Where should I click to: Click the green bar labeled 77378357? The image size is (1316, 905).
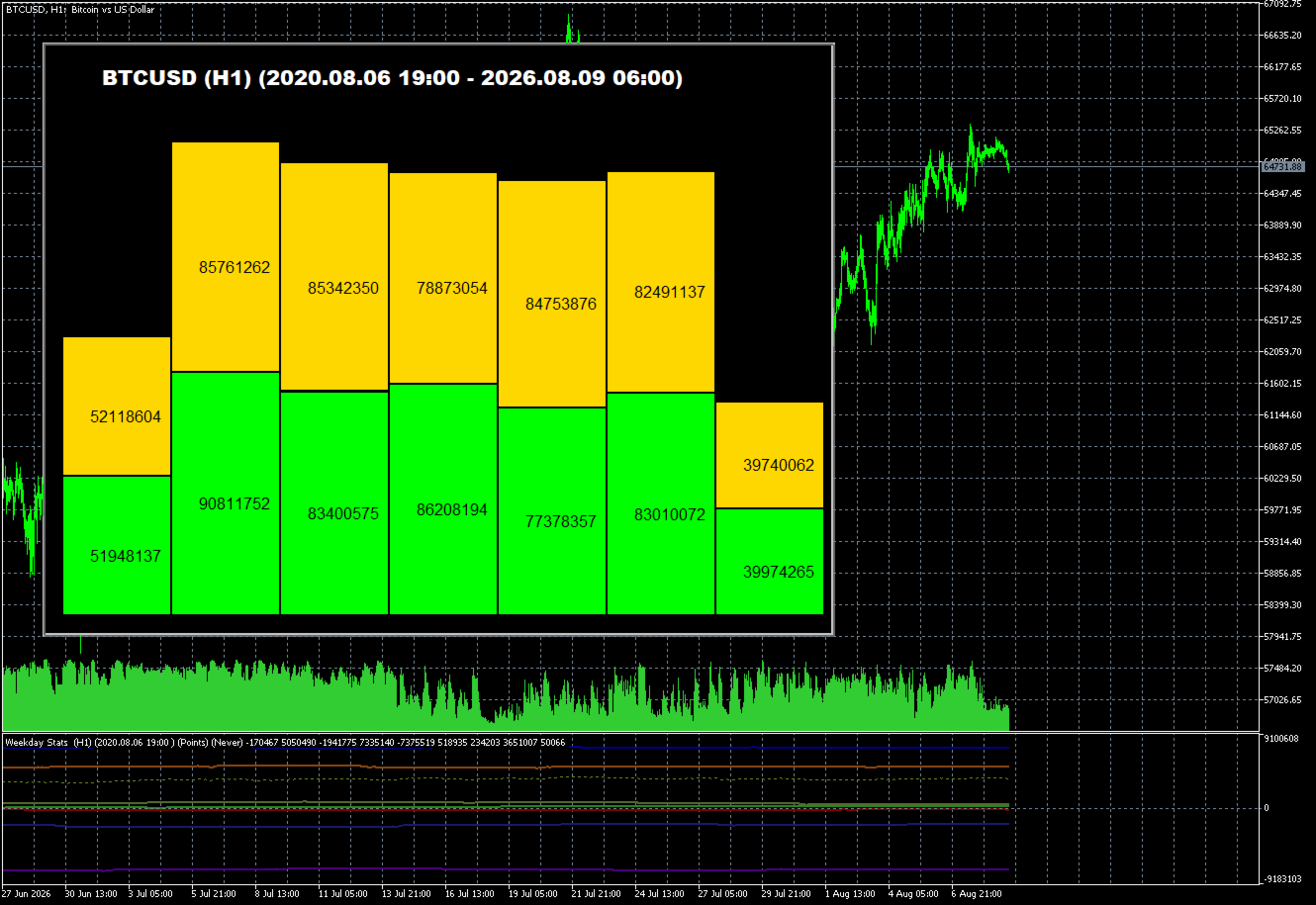click(552, 511)
